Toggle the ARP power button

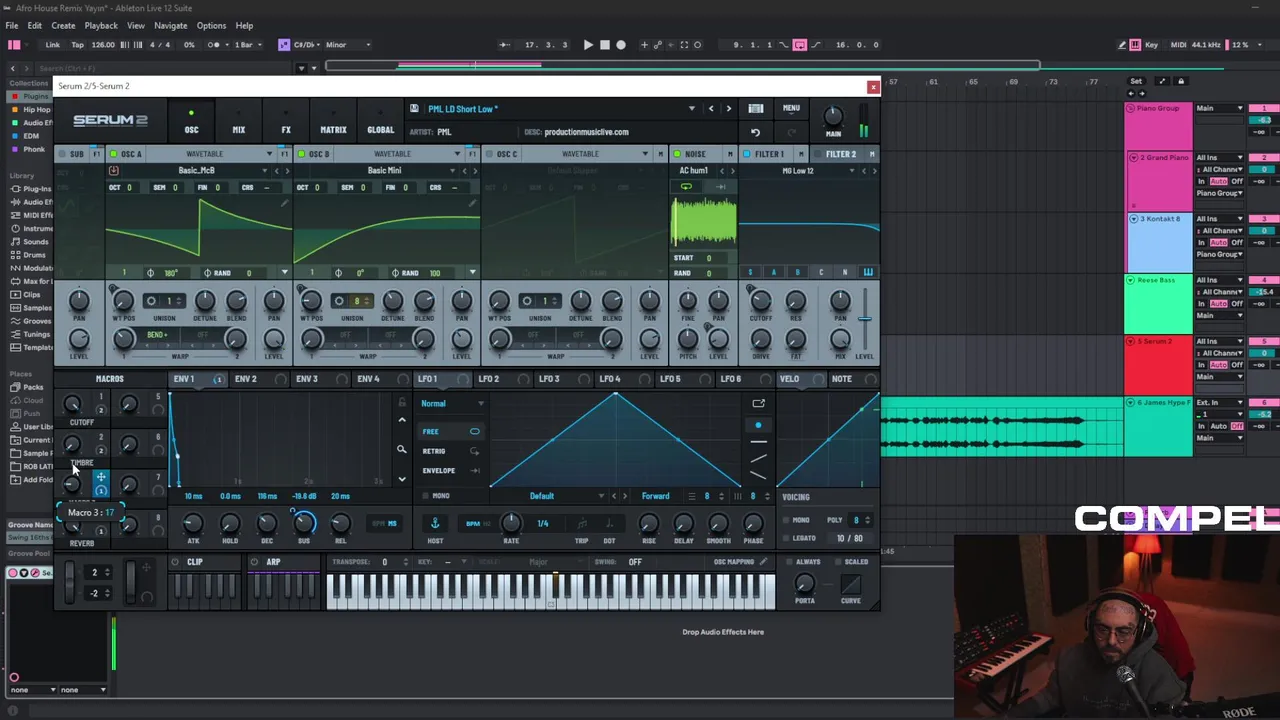pos(254,562)
